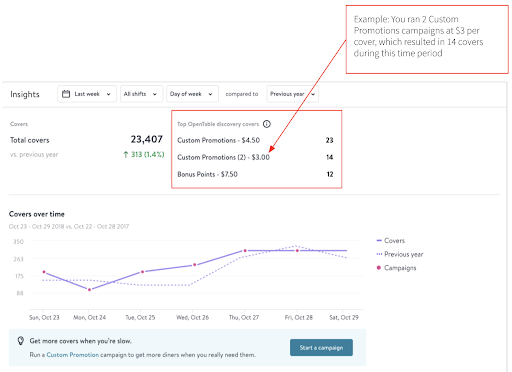Click the Mon, Oct 24 axis label

point(89,318)
